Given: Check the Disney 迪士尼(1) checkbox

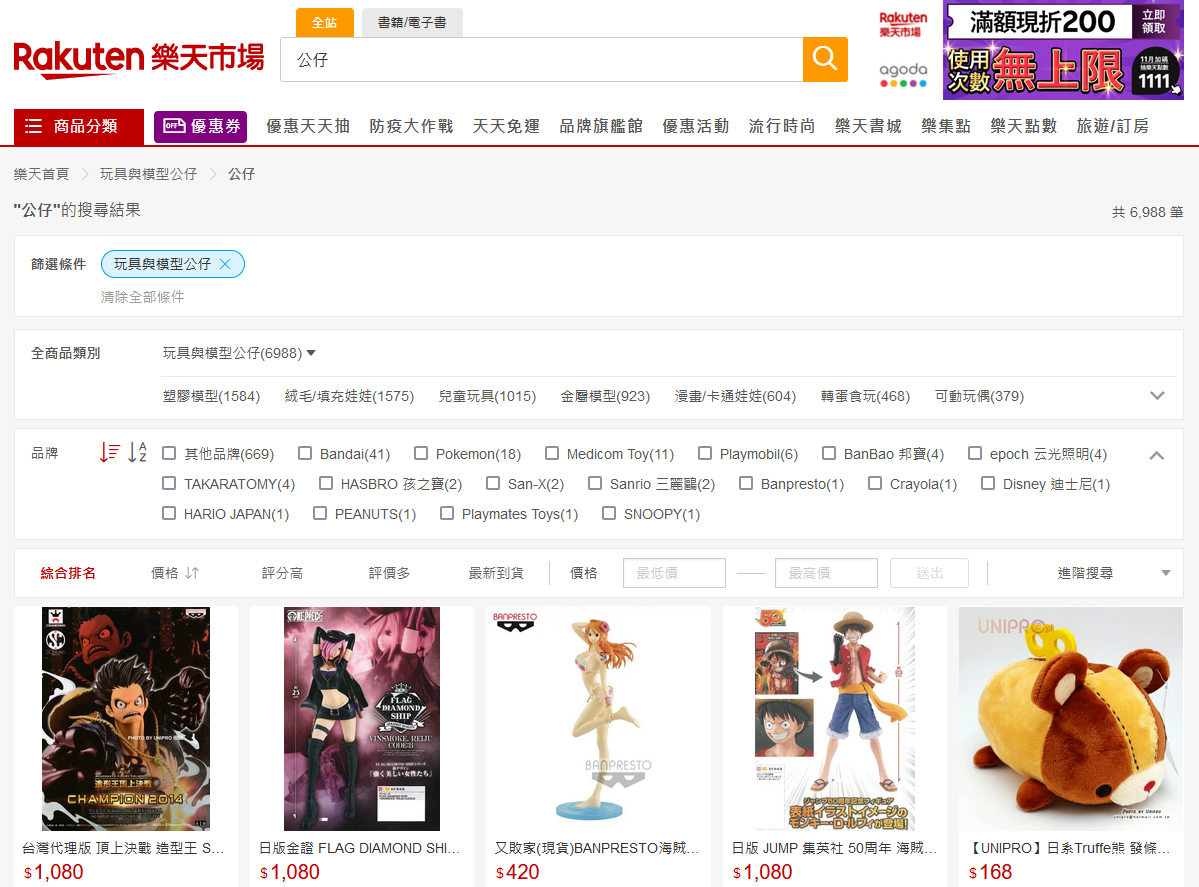Looking at the screenshot, I should point(988,483).
